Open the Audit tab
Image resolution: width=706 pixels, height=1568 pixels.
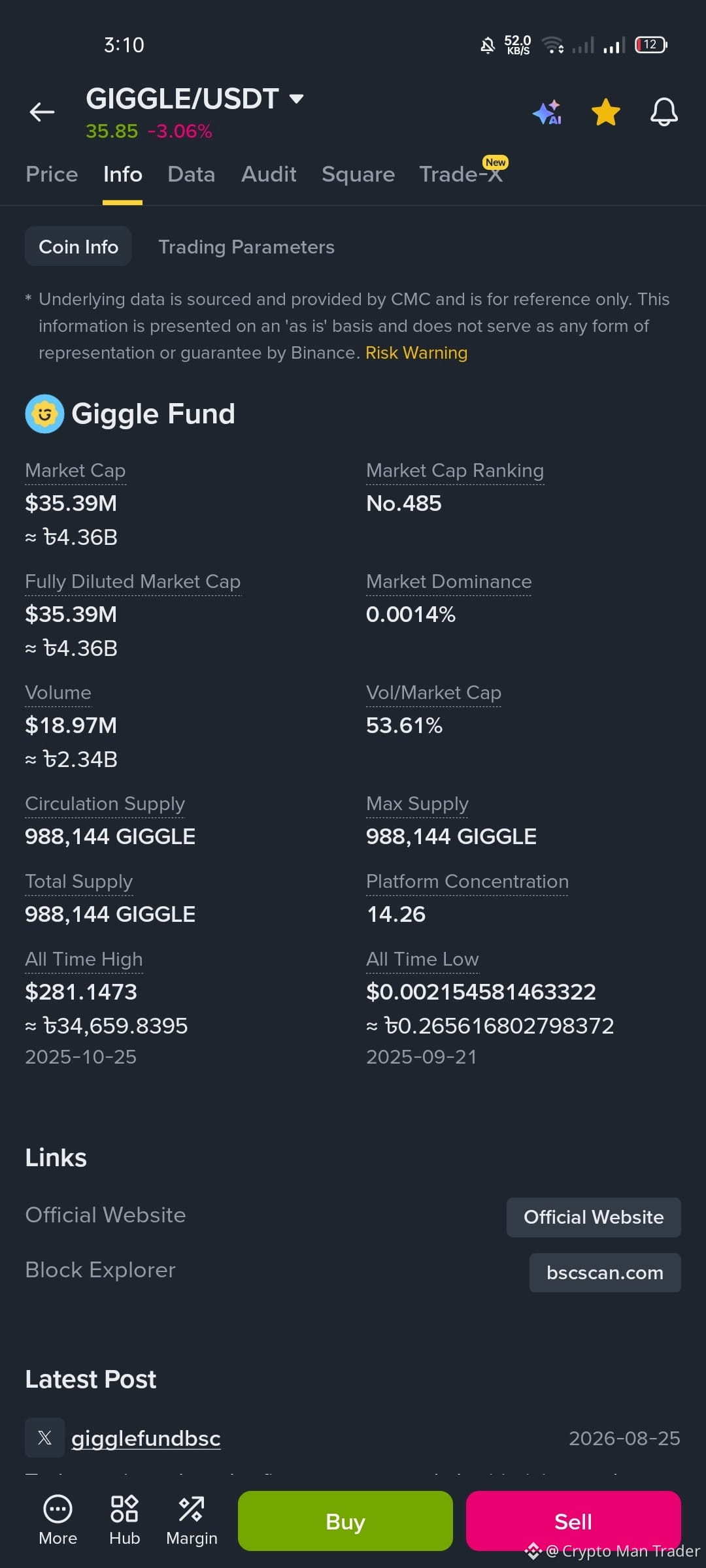(x=269, y=174)
